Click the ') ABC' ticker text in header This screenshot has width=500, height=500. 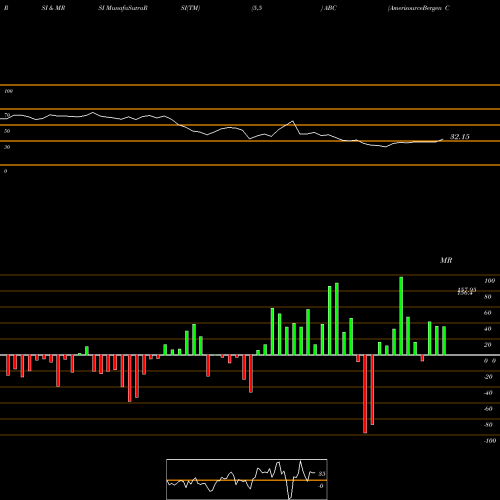(x=328, y=8)
